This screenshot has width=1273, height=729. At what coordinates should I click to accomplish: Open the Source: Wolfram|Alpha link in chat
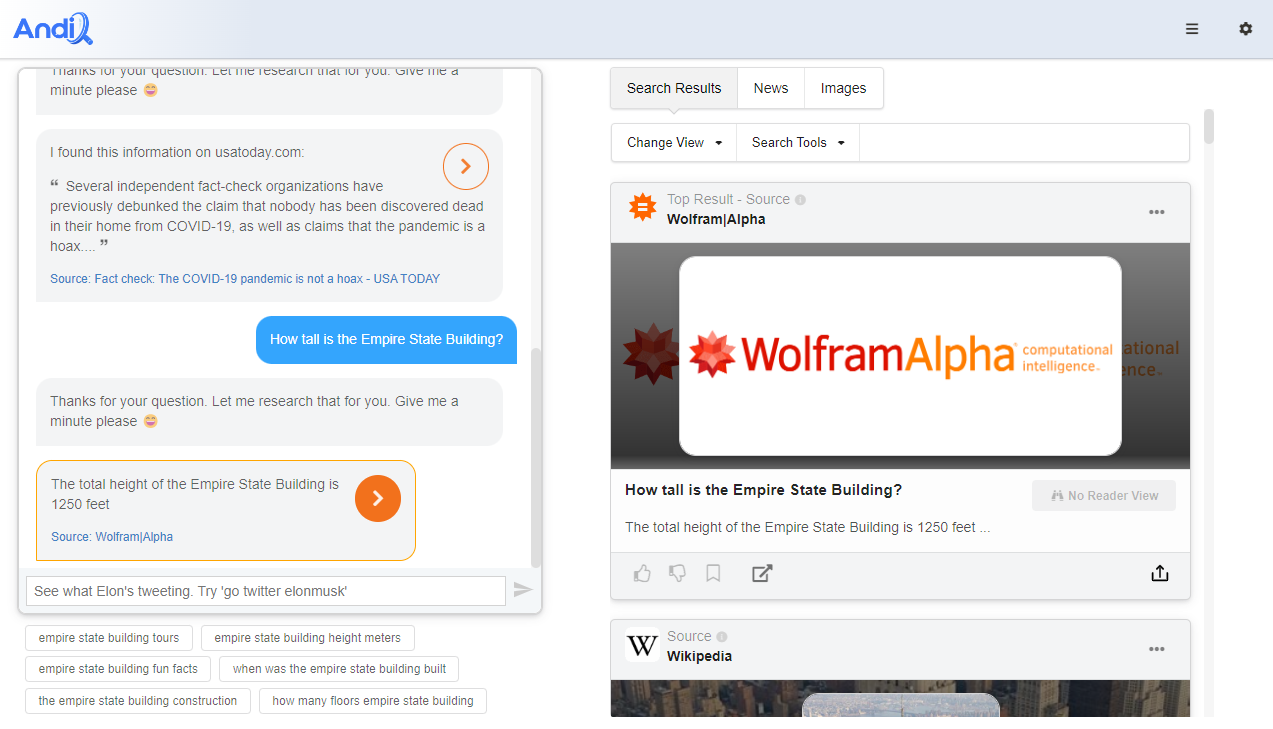click(112, 537)
